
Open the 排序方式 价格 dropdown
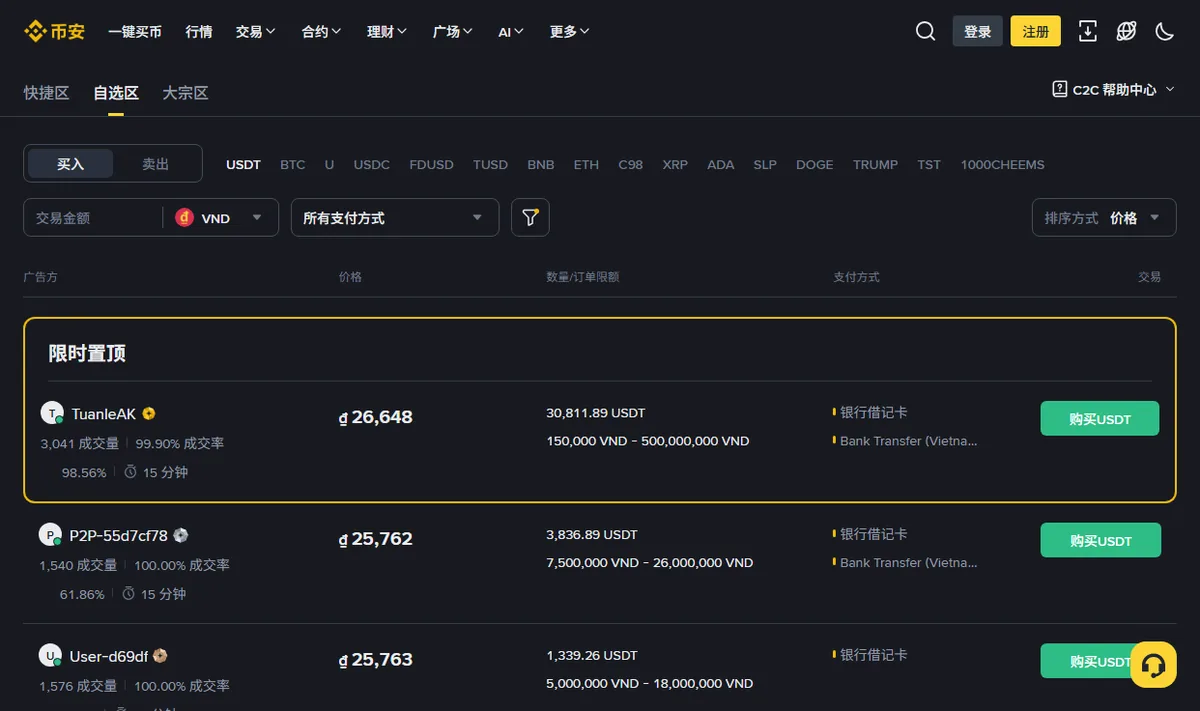click(1104, 217)
